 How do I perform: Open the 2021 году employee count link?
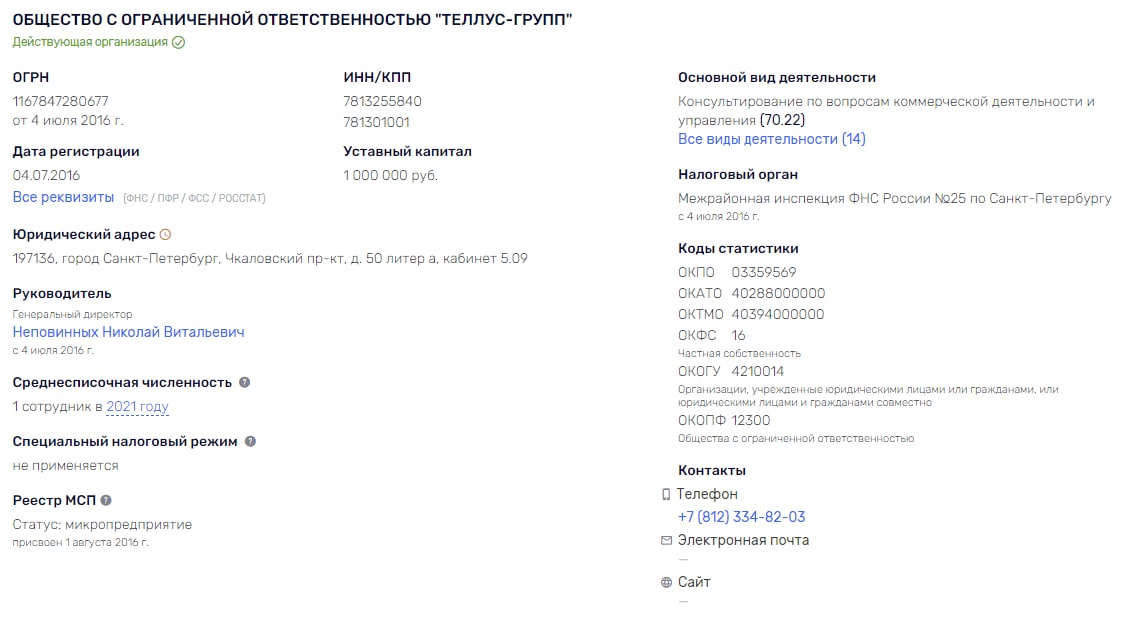[137, 407]
